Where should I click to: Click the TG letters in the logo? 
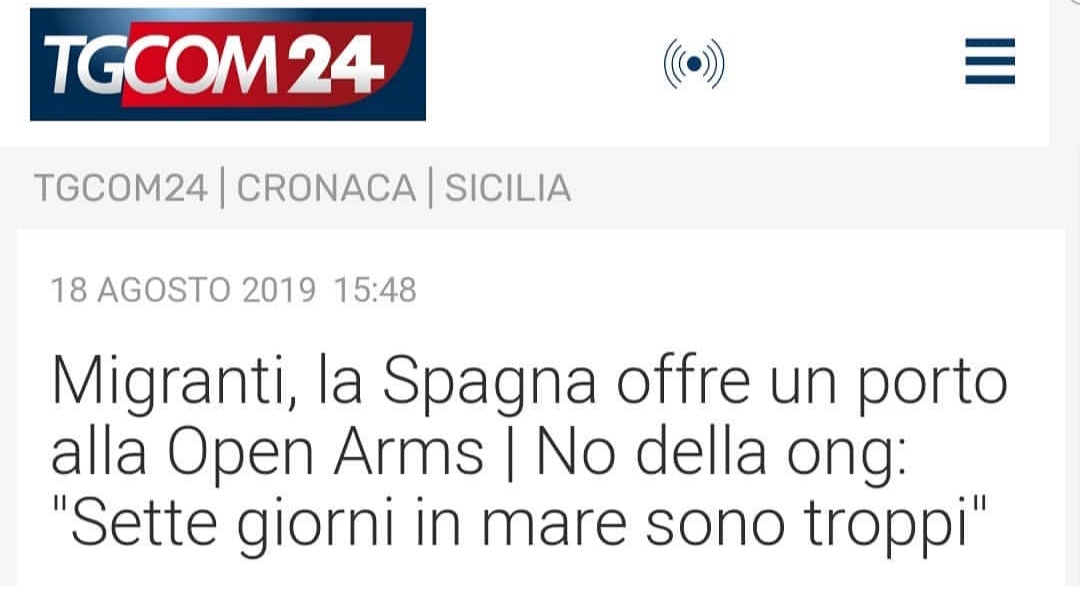click(85, 65)
